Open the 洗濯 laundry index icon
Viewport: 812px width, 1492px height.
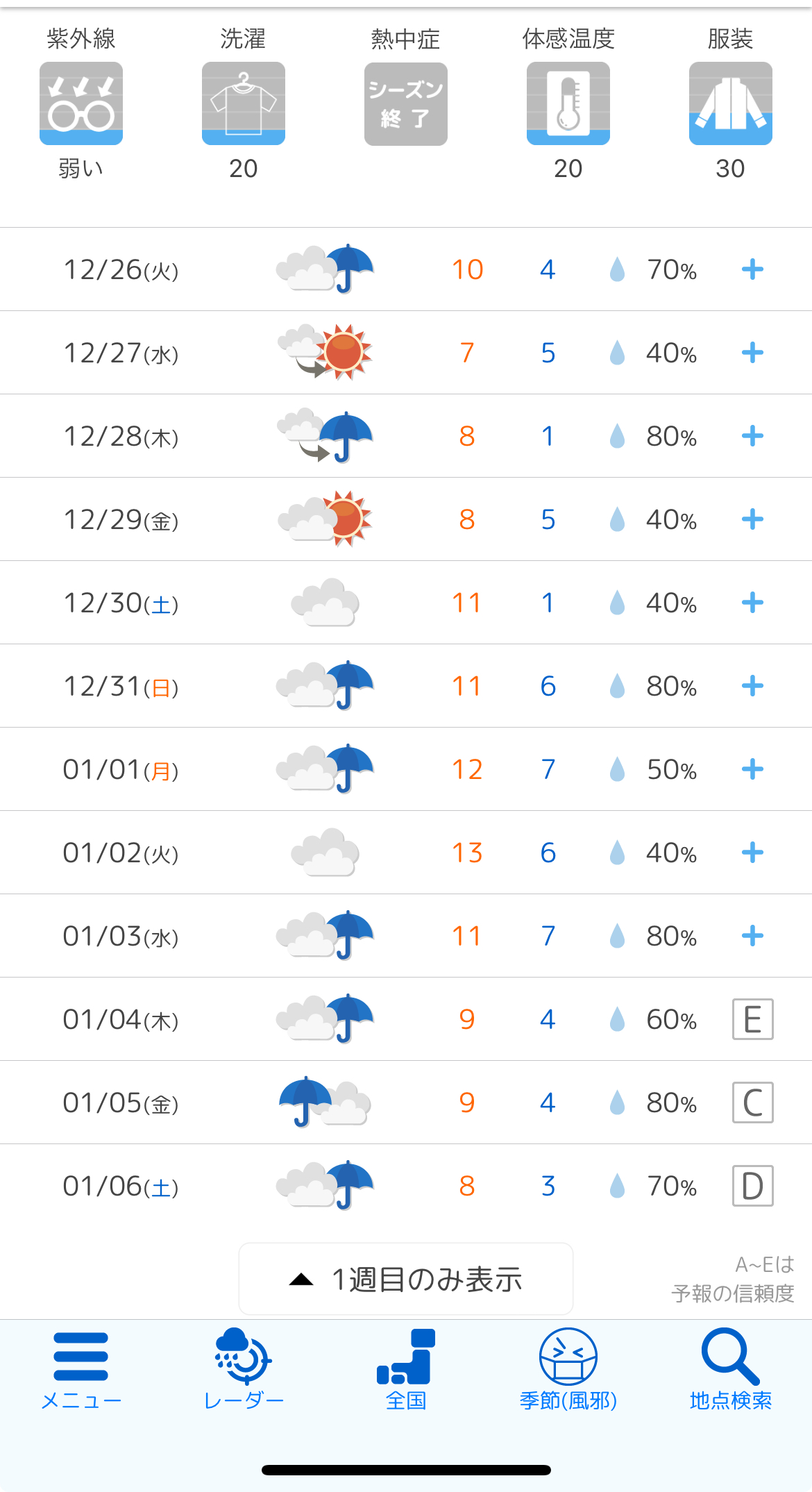(x=244, y=103)
